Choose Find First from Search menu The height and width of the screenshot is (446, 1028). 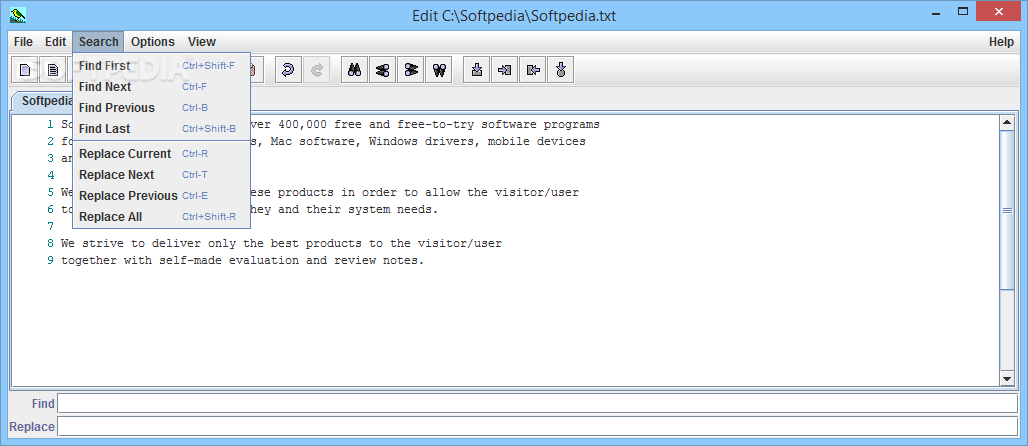pos(161,66)
